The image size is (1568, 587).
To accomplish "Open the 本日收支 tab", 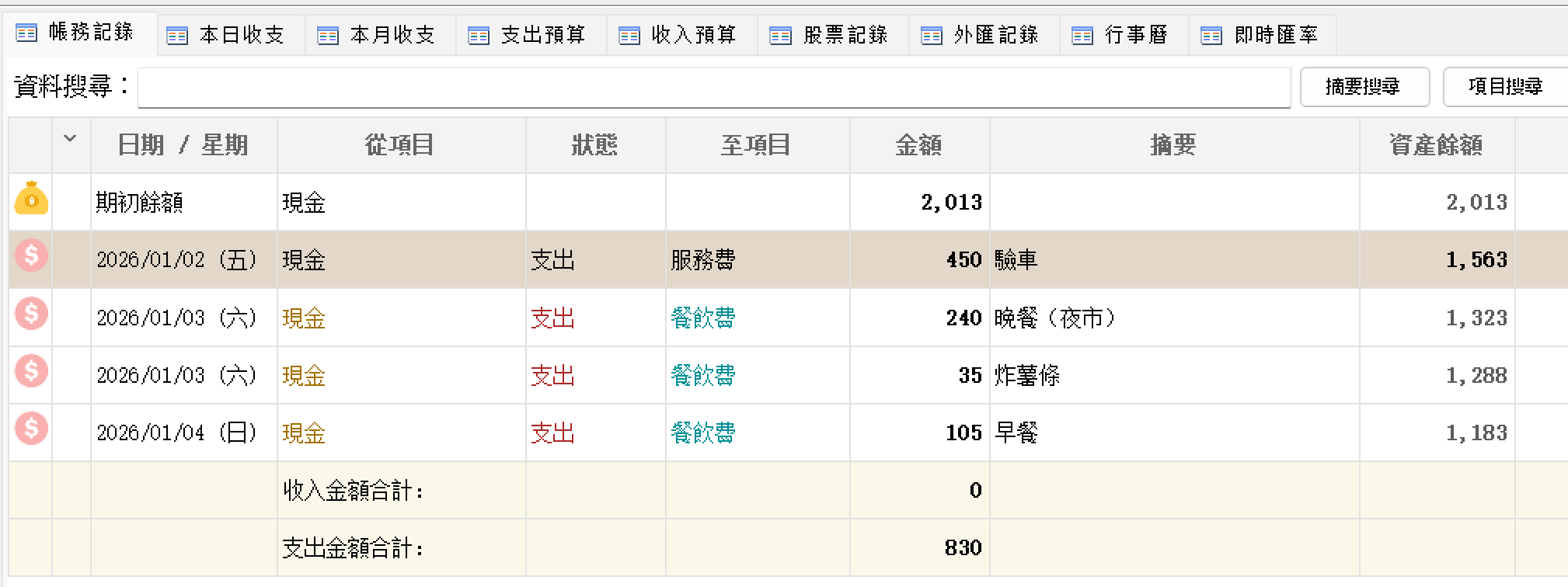I will click(232, 35).
